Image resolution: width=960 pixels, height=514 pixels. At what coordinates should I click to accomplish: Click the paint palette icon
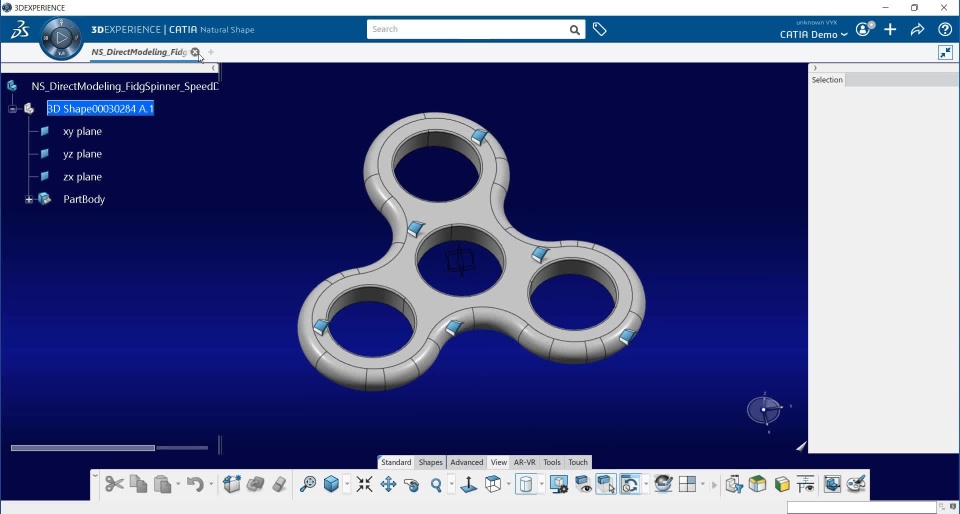tap(855, 485)
